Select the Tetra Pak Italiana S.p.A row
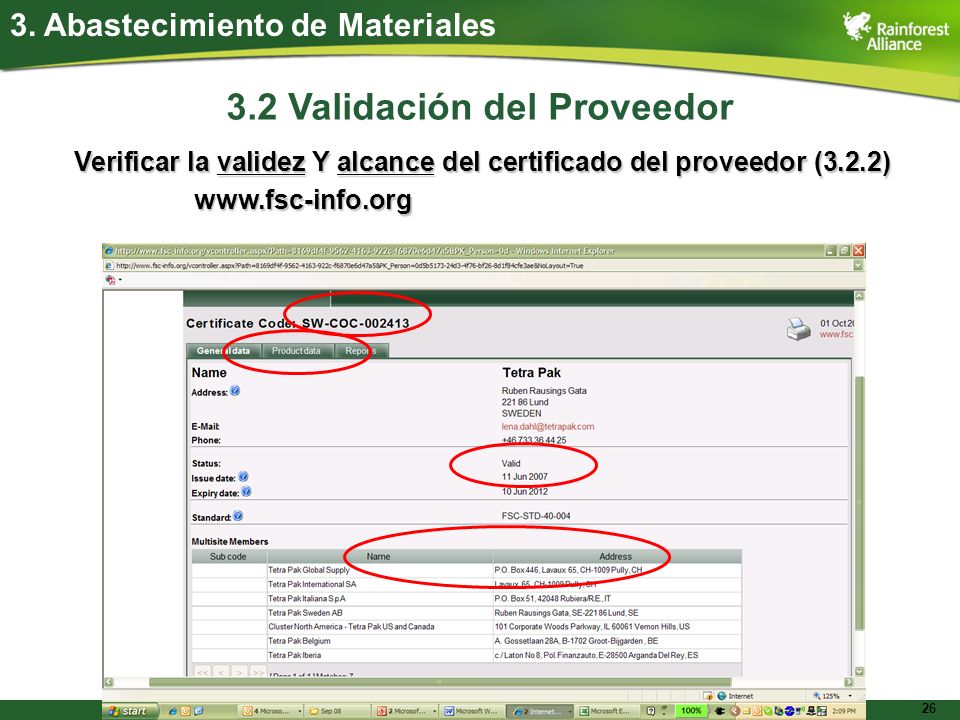The height and width of the screenshot is (720, 960). click(x=467, y=598)
